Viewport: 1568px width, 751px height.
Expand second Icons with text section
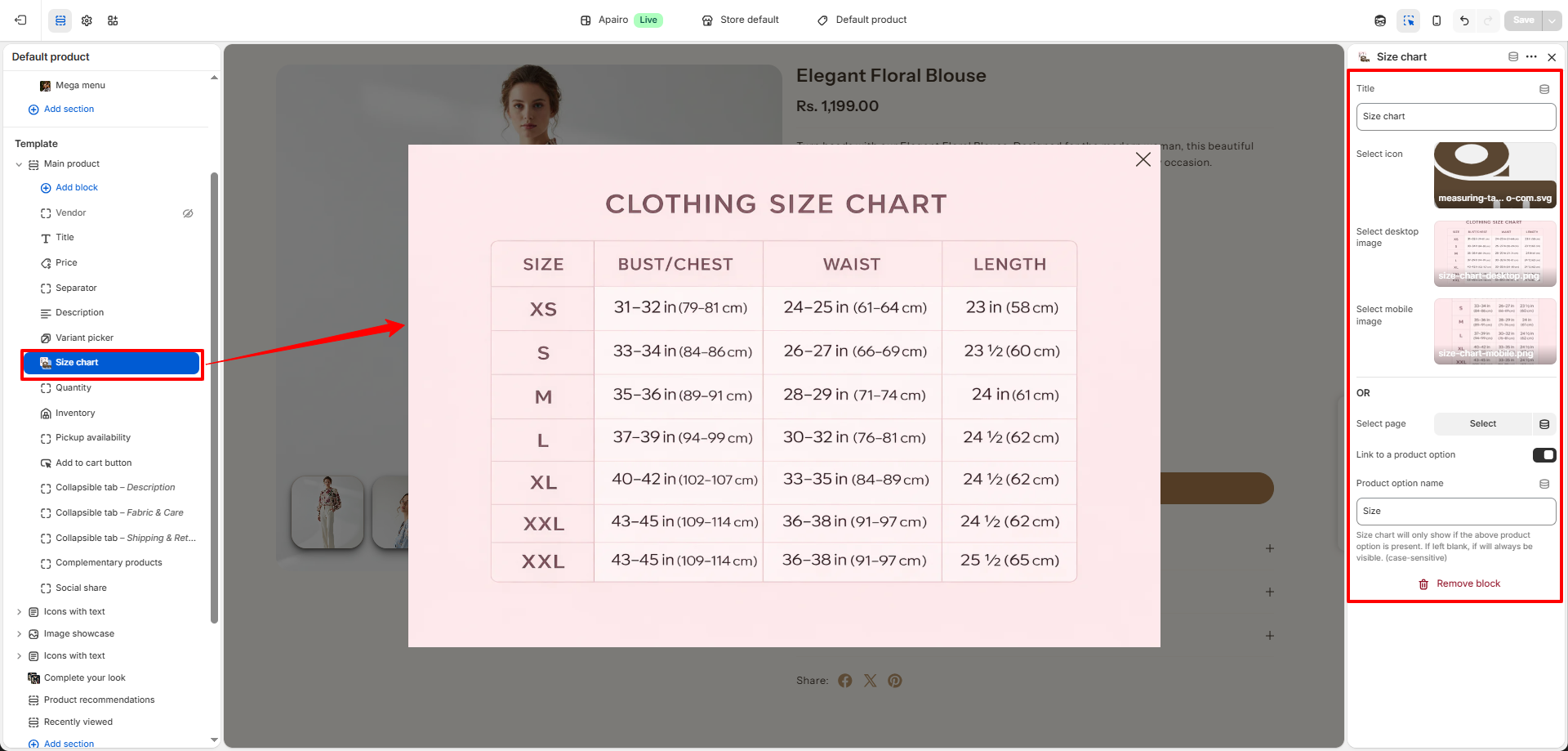(x=19, y=656)
